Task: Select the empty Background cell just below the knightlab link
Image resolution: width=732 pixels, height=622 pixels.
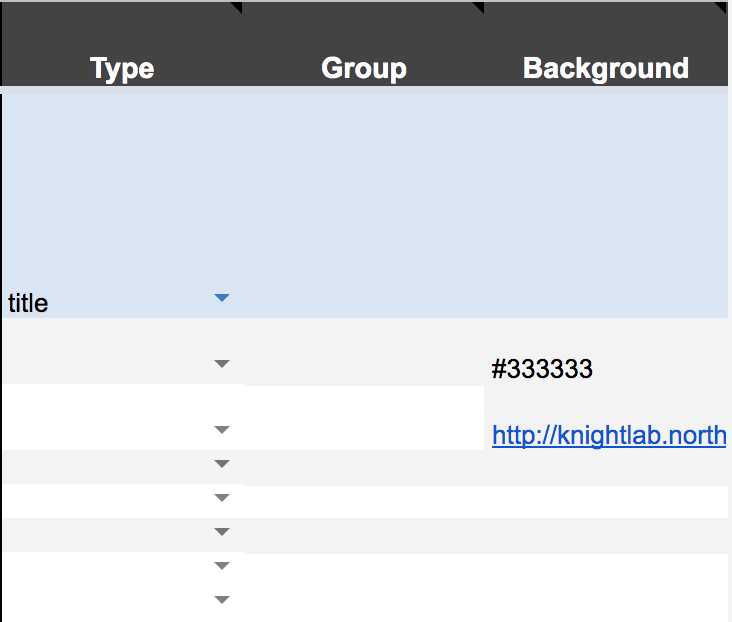Action: 606,468
